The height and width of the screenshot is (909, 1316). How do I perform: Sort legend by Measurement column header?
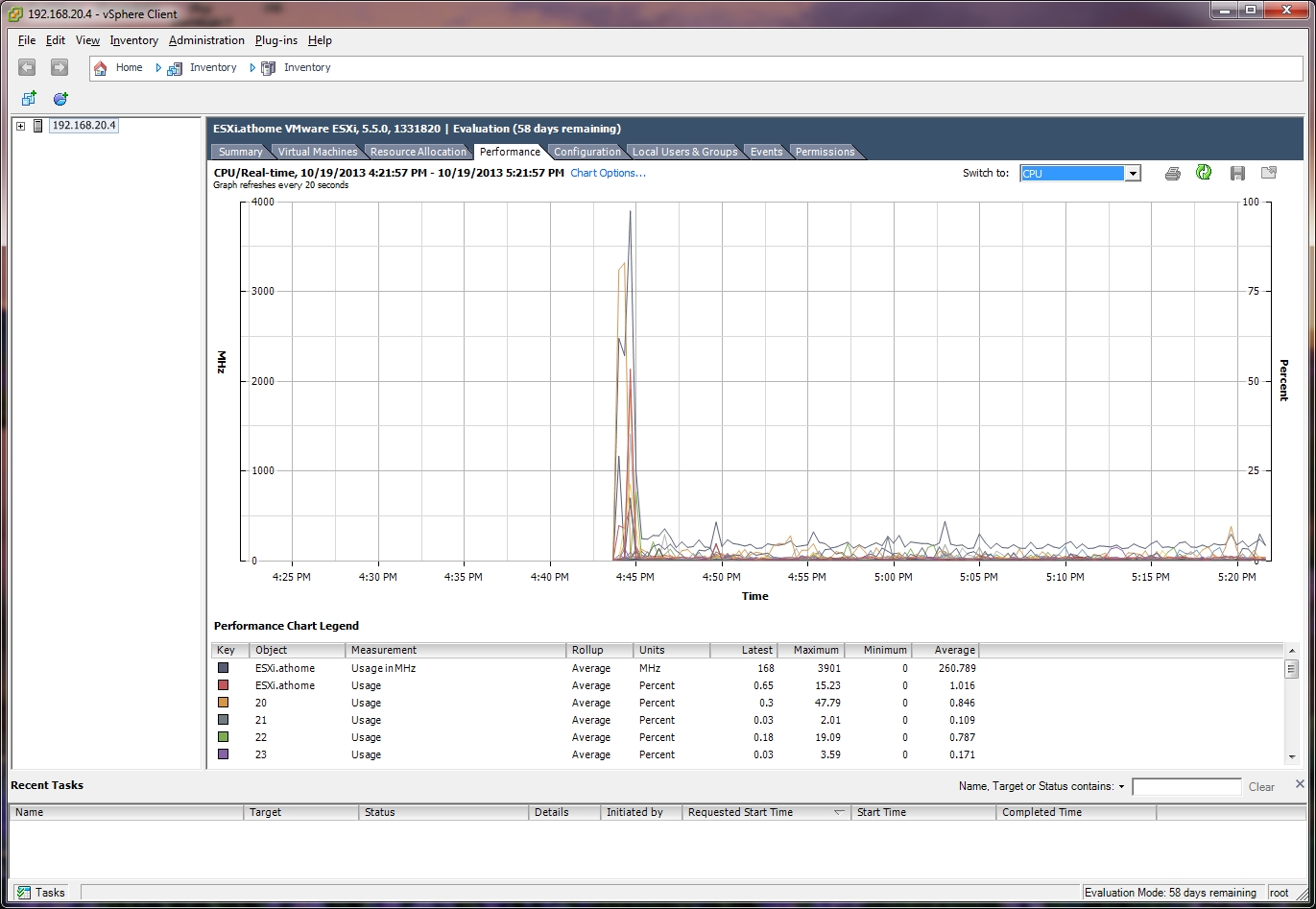(x=456, y=650)
